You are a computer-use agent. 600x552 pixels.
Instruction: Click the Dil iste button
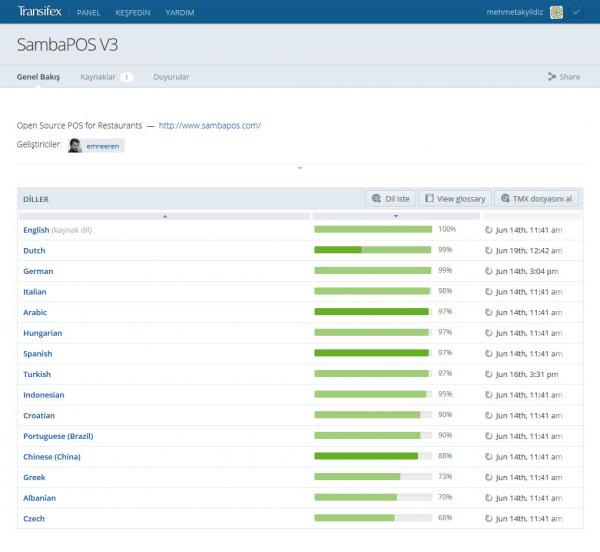[x=390, y=199]
